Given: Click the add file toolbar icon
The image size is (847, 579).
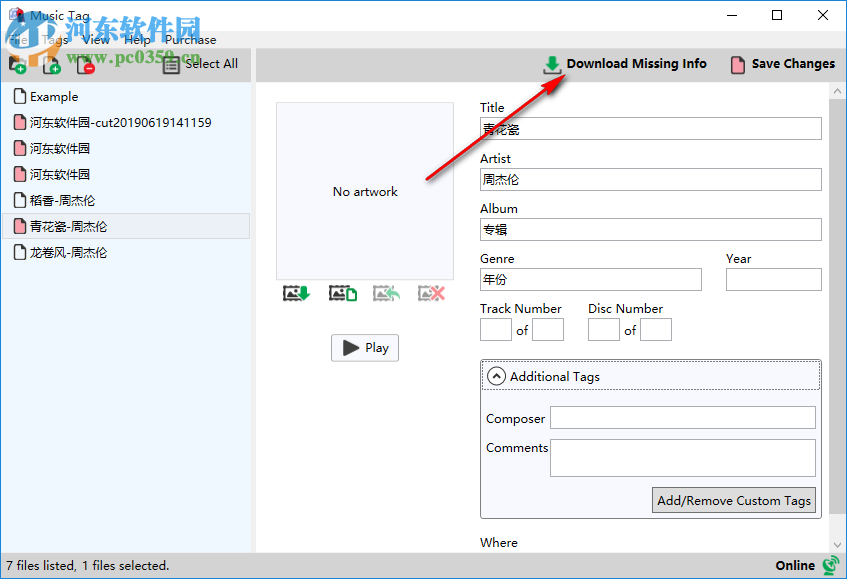Looking at the screenshot, I should tap(51, 65).
